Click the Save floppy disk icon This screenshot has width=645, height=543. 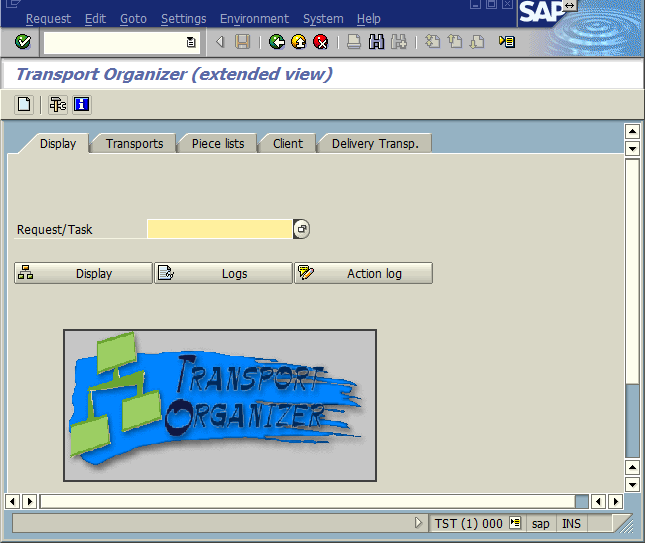(242, 42)
